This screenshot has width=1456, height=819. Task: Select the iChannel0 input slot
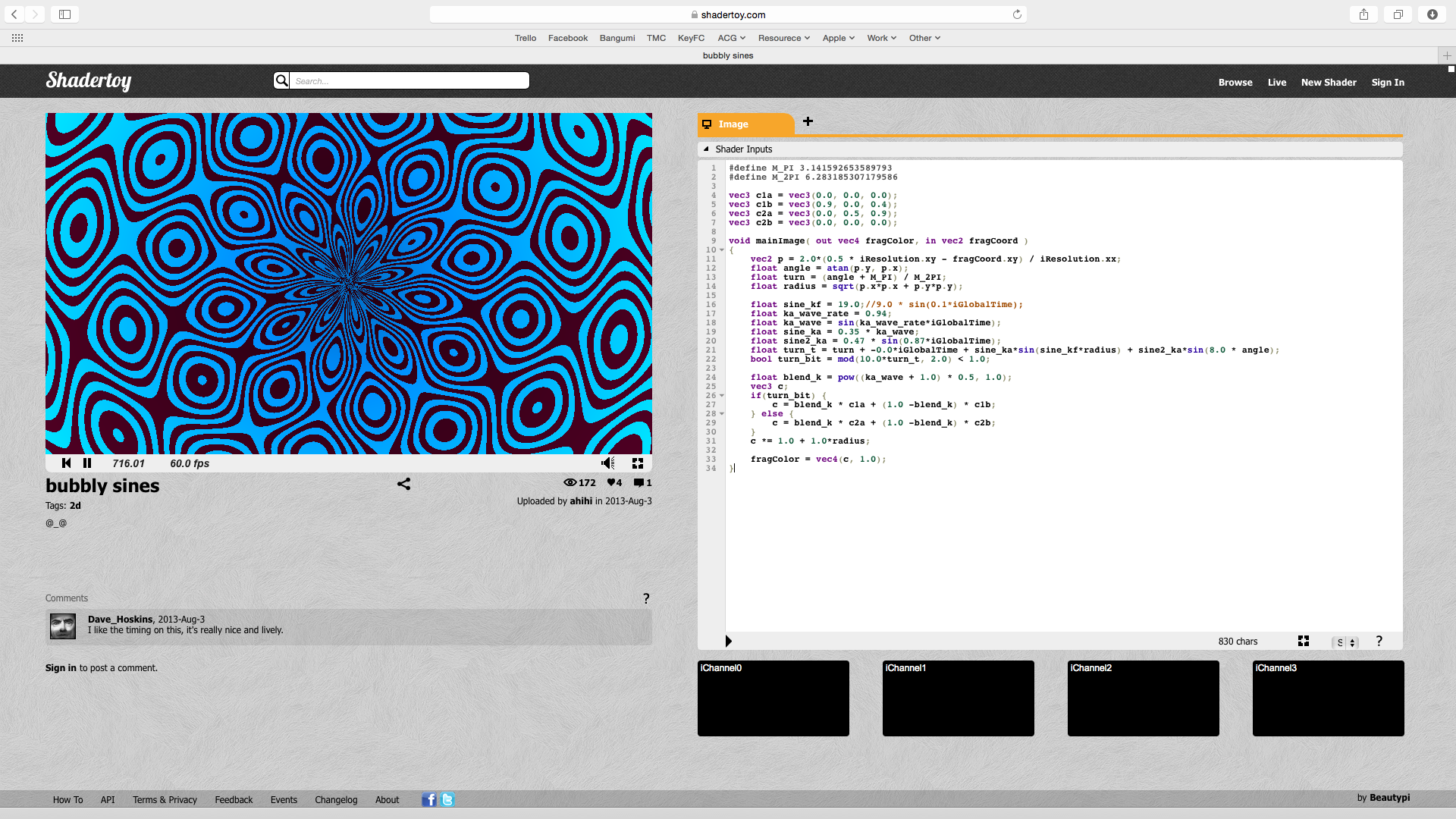(773, 698)
